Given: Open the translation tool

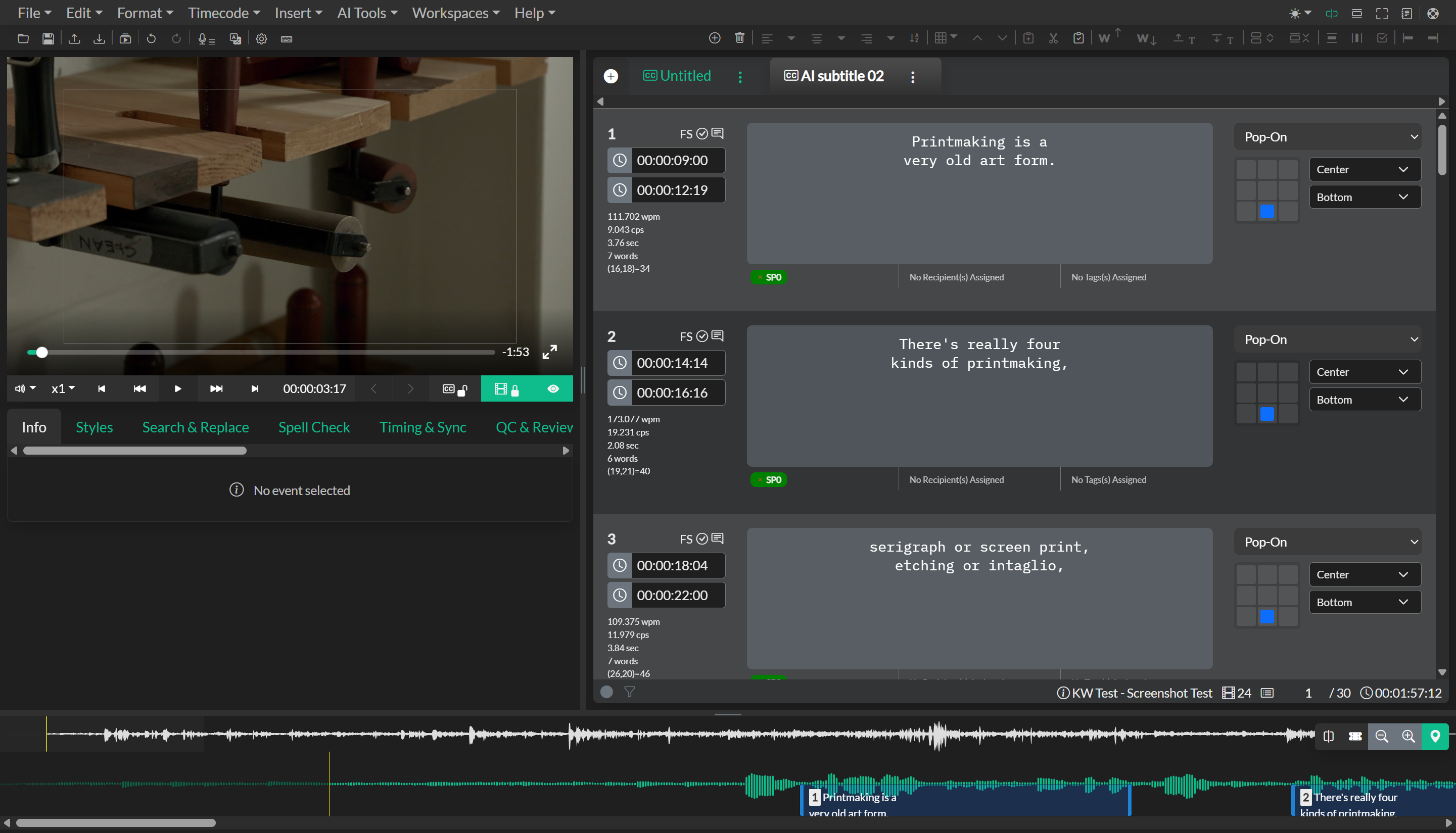Looking at the screenshot, I should 235,39.
